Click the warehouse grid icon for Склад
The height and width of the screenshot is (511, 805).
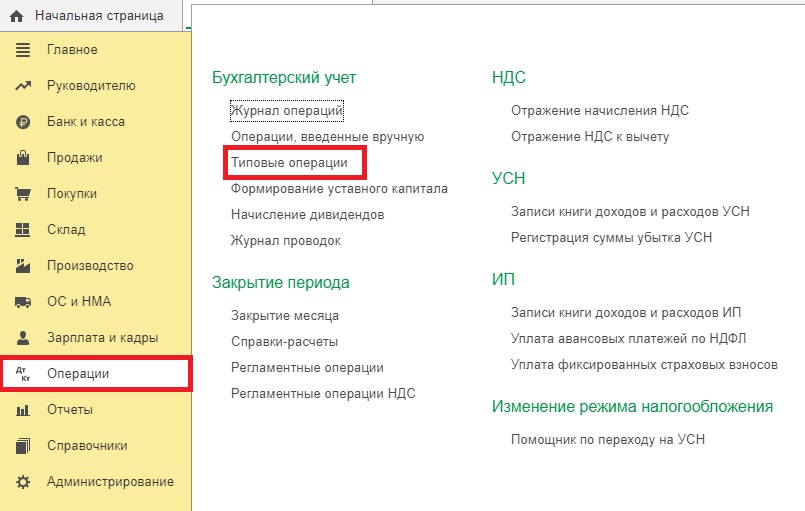click(x=23, y=230)
